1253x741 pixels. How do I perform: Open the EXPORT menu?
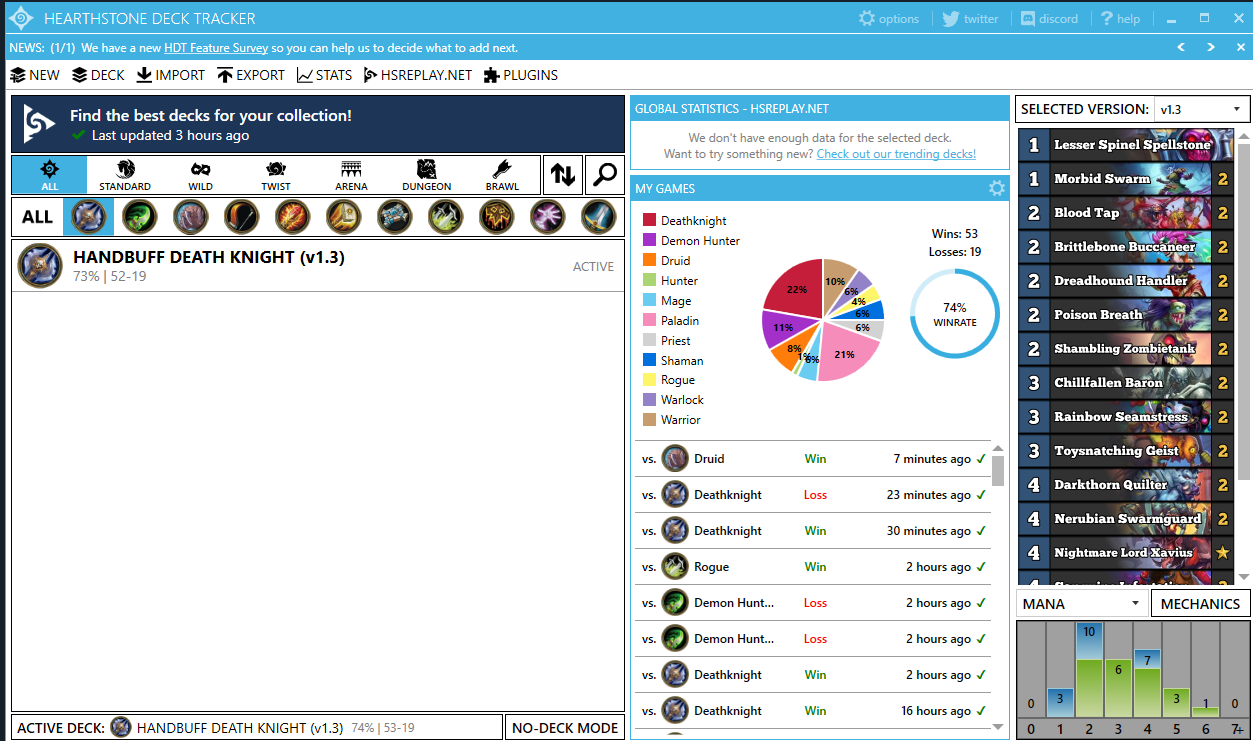(x=251, y=75)
